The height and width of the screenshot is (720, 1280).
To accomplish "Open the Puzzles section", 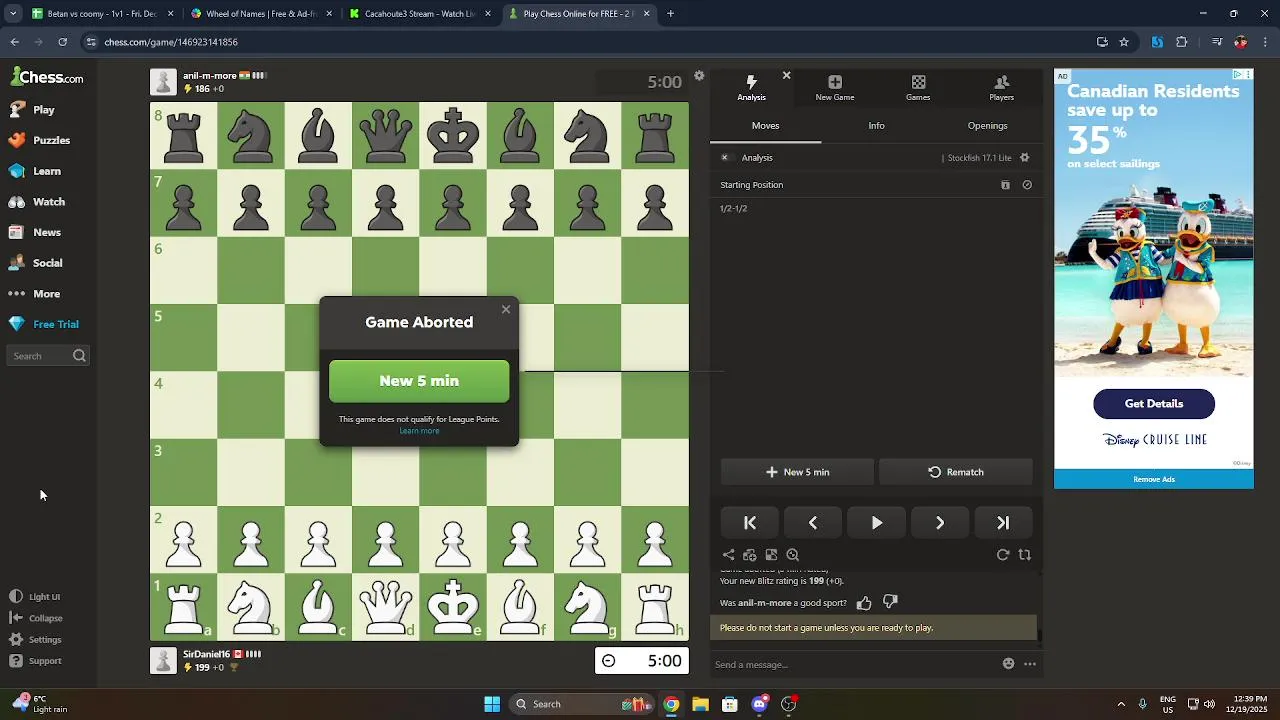I will [40, 140].
